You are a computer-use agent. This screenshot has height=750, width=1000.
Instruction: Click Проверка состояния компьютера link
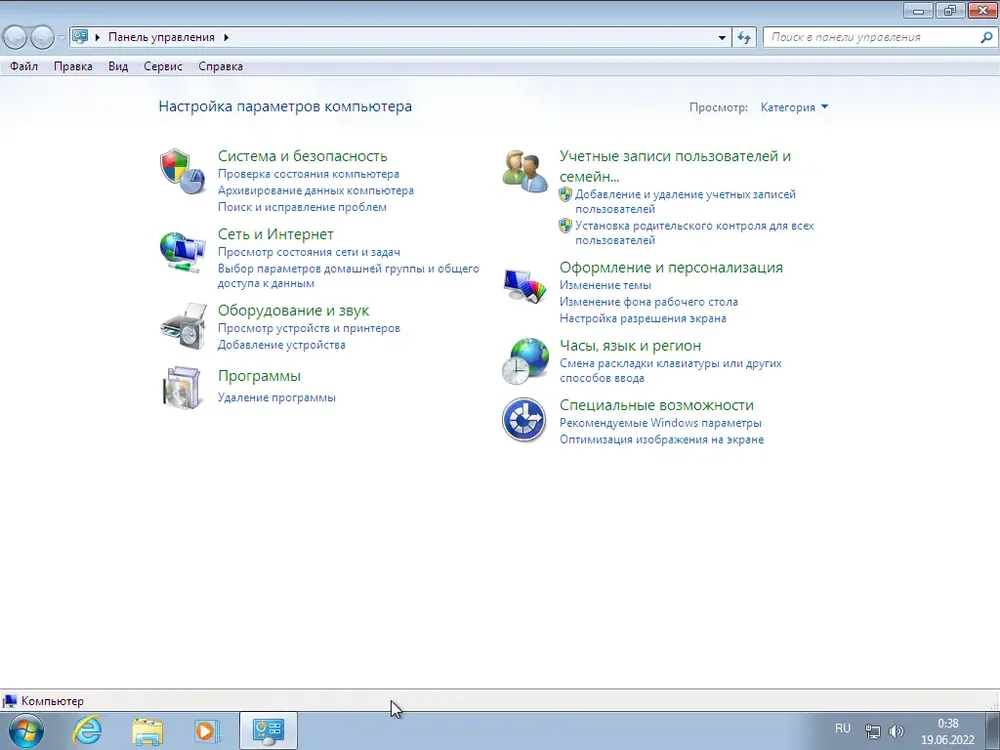click(309, 174)
